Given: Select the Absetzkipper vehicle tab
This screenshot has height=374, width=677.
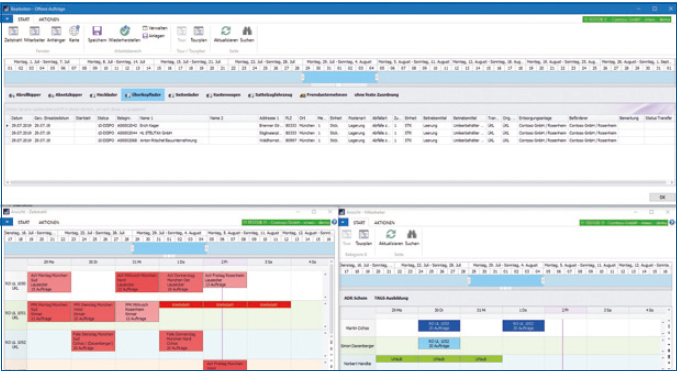Looking at the screenshot, I should tap(64, 95).
